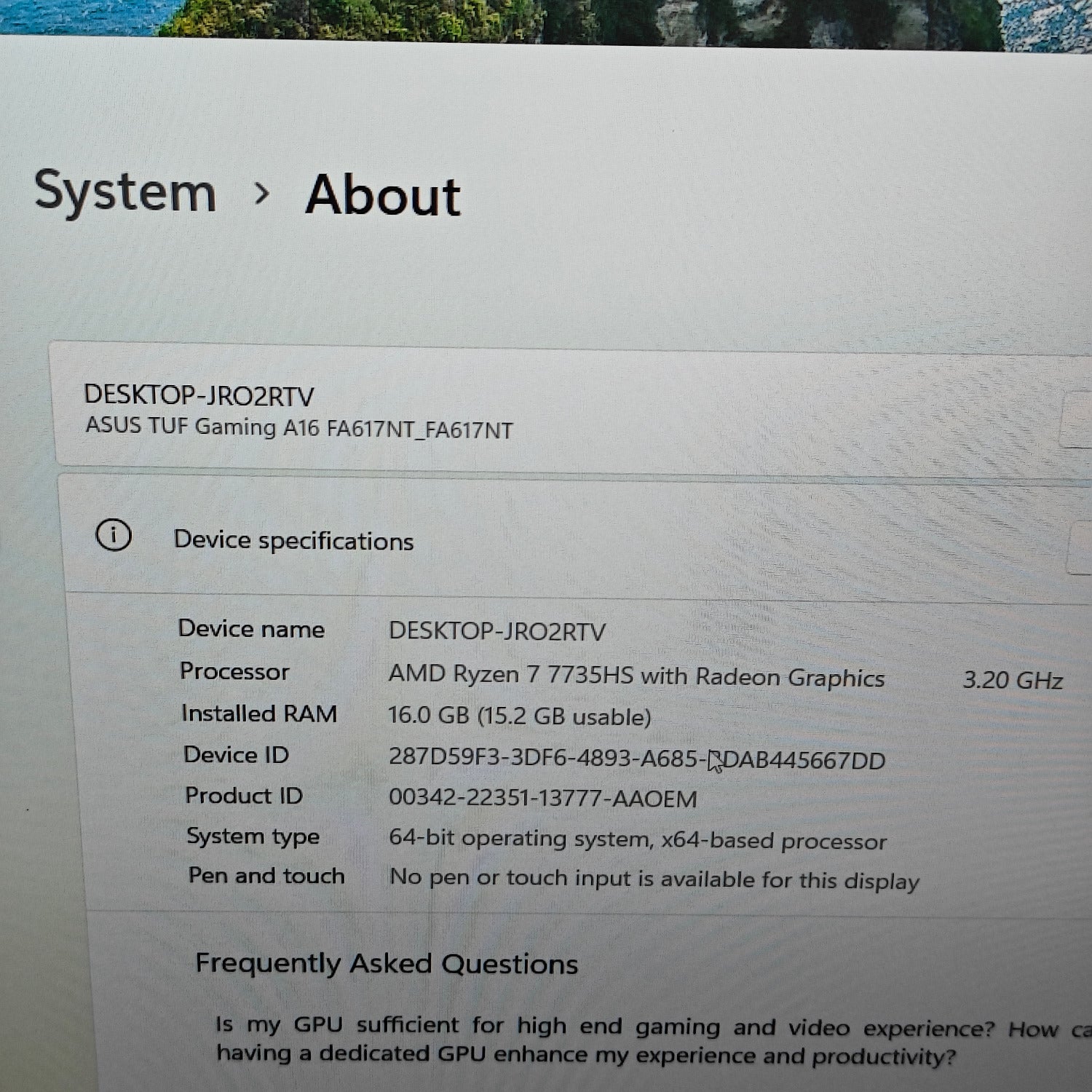The image size is (1092, 1092).
Task: Select the Device ID value string
Action: click(x=636, y=759)
